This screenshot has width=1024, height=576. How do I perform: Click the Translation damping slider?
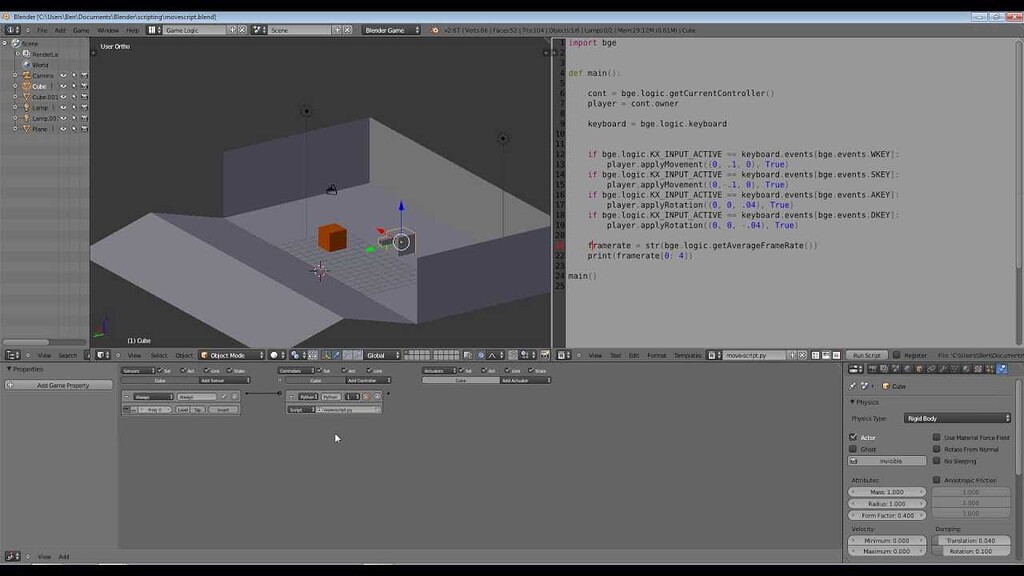point(971,541)
